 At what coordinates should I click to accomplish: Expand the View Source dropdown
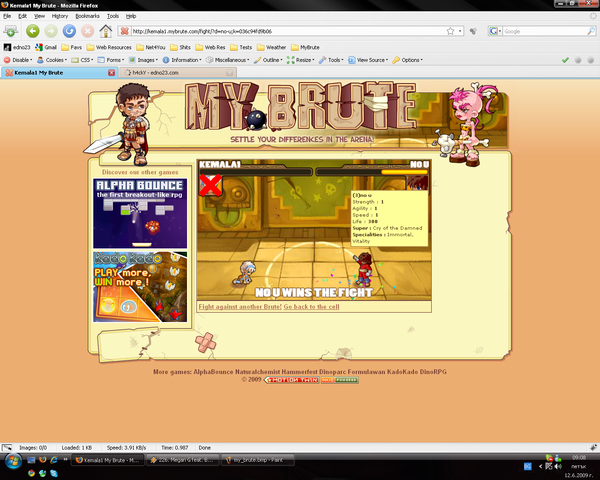(368, 60)
